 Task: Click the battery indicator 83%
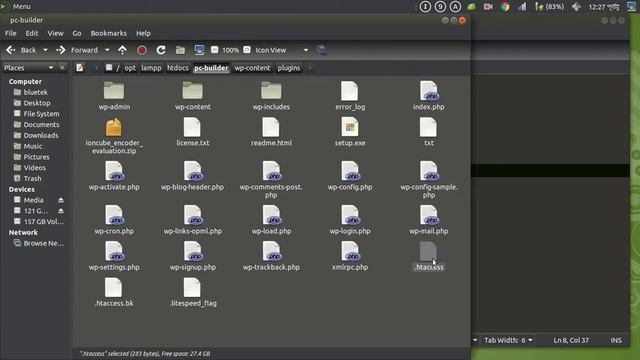point(549,7)
